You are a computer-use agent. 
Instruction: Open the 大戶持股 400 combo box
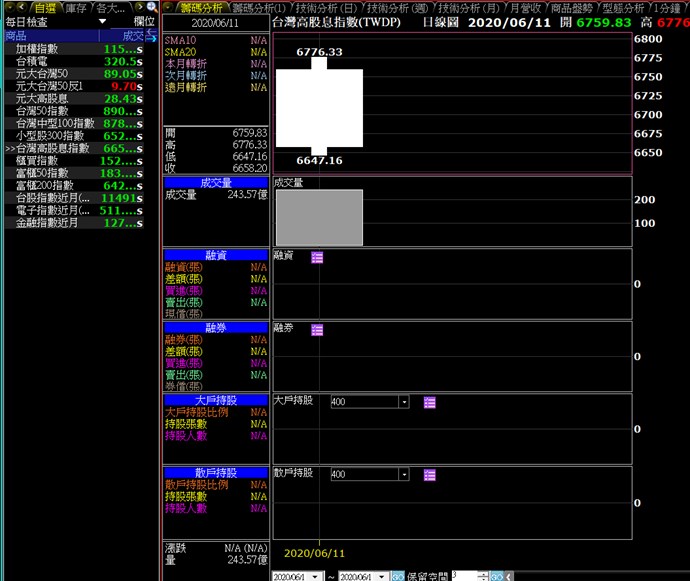coord(404,402)
